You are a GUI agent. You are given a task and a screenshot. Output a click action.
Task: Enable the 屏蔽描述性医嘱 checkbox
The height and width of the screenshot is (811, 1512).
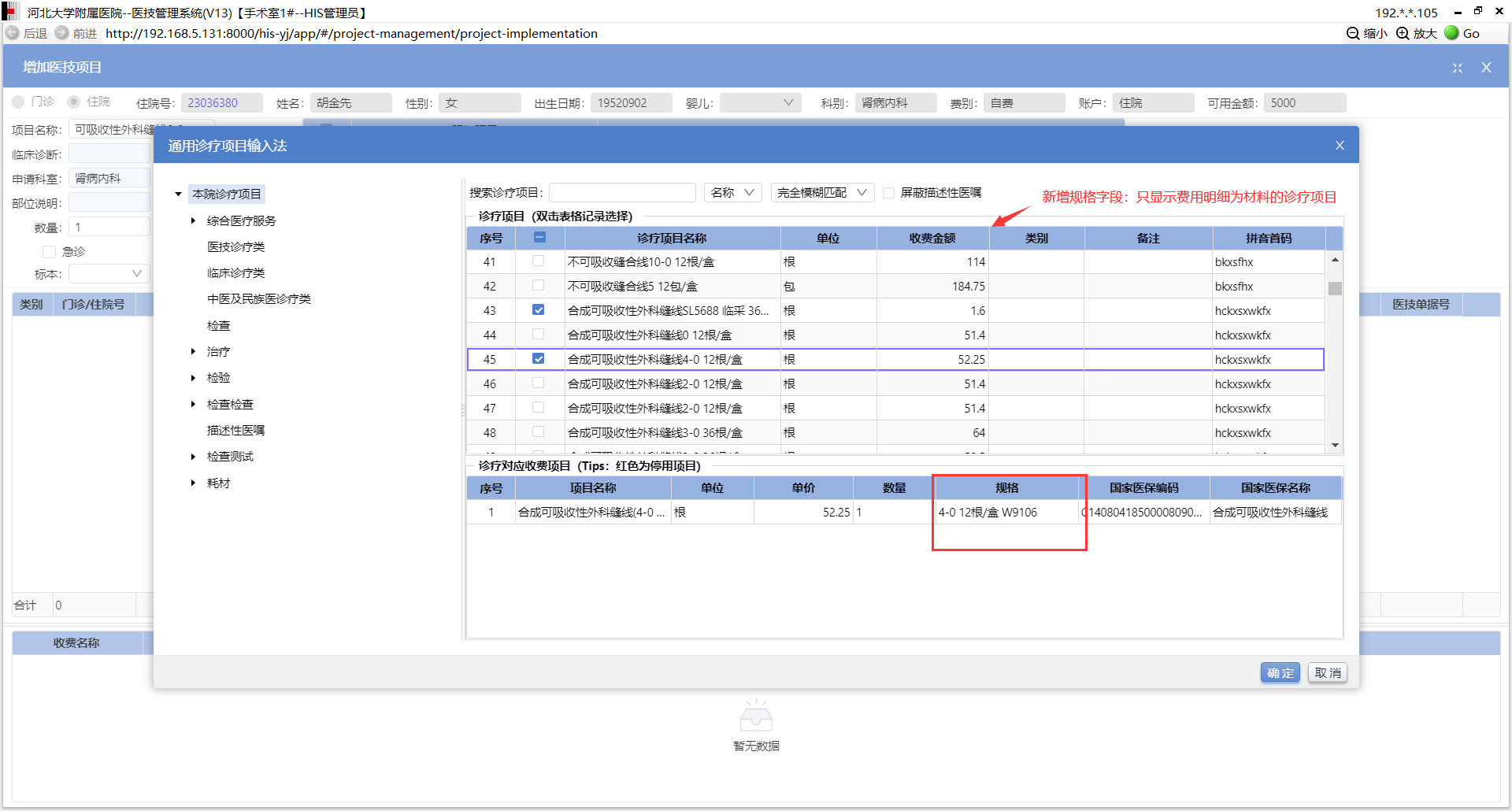[x=889, y=193]
